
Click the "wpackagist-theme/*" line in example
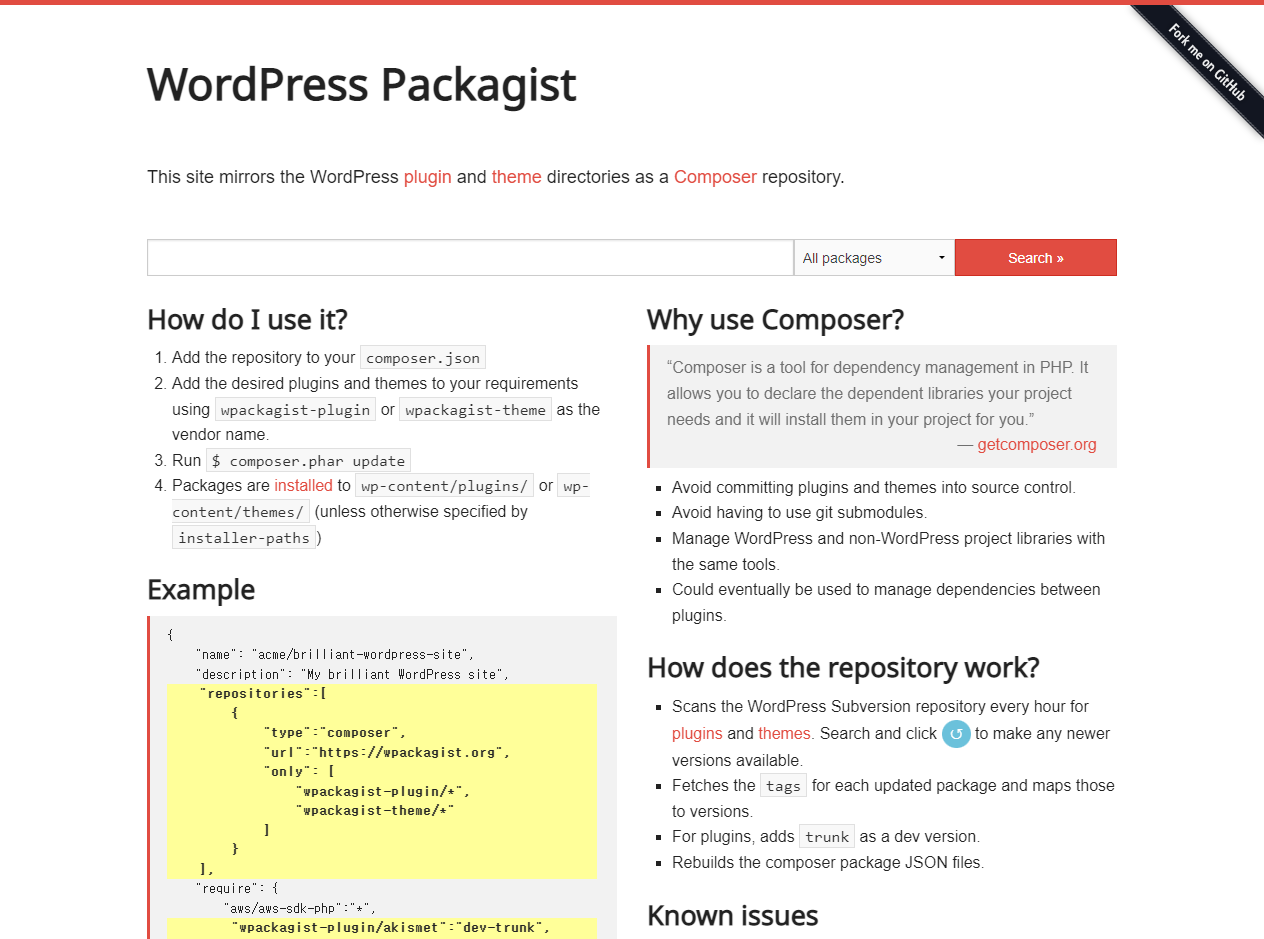click(x=375, y=810)
